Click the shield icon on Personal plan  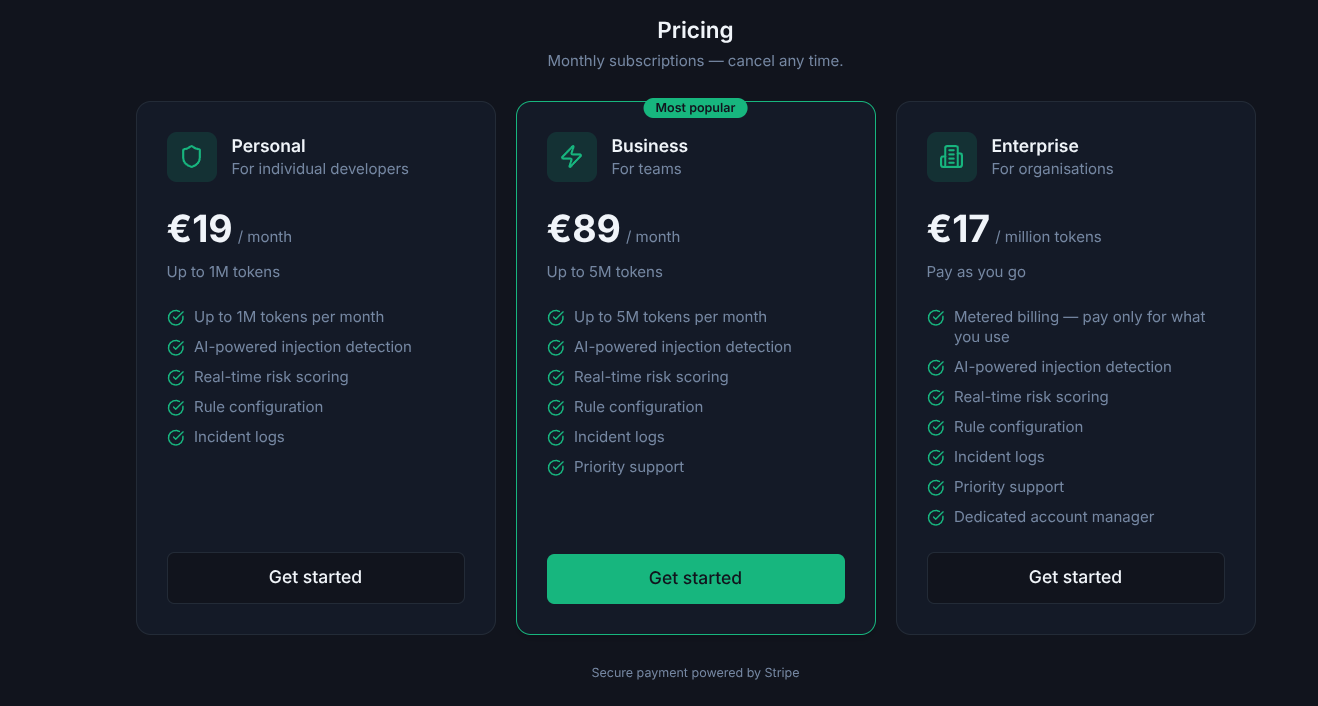point(192,157)
